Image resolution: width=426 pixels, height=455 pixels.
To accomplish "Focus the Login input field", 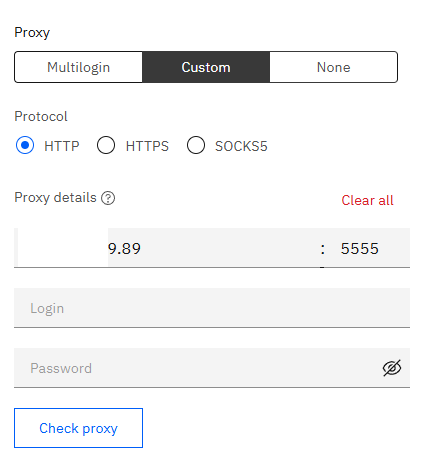I will click(212, 308).
